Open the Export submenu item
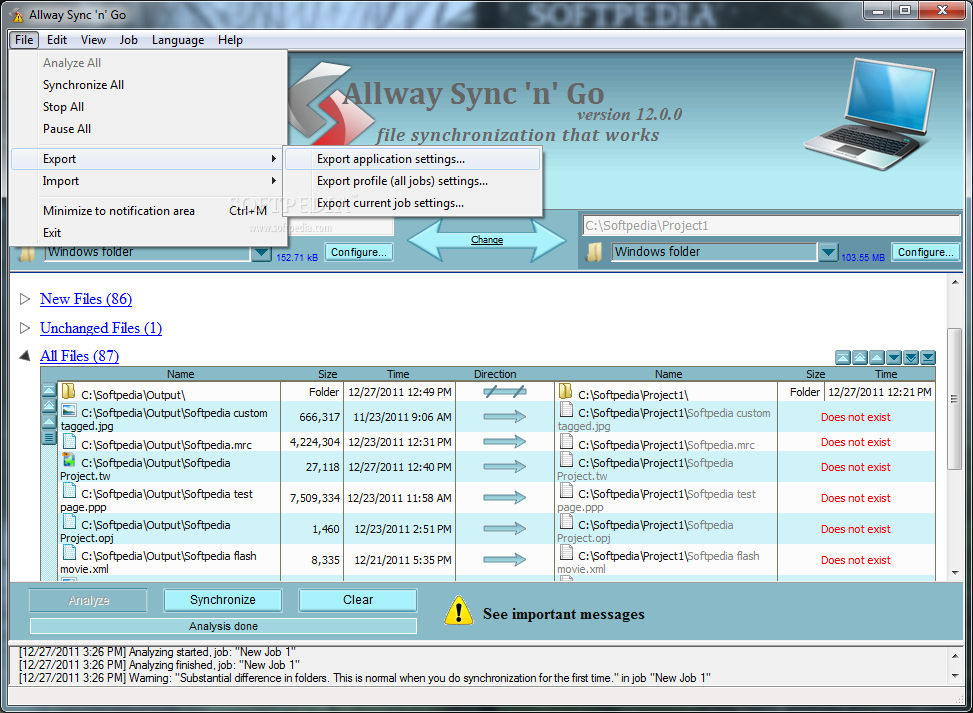Image resolution: width=973 pixels, height=713 pixels. tap(146, 159)
